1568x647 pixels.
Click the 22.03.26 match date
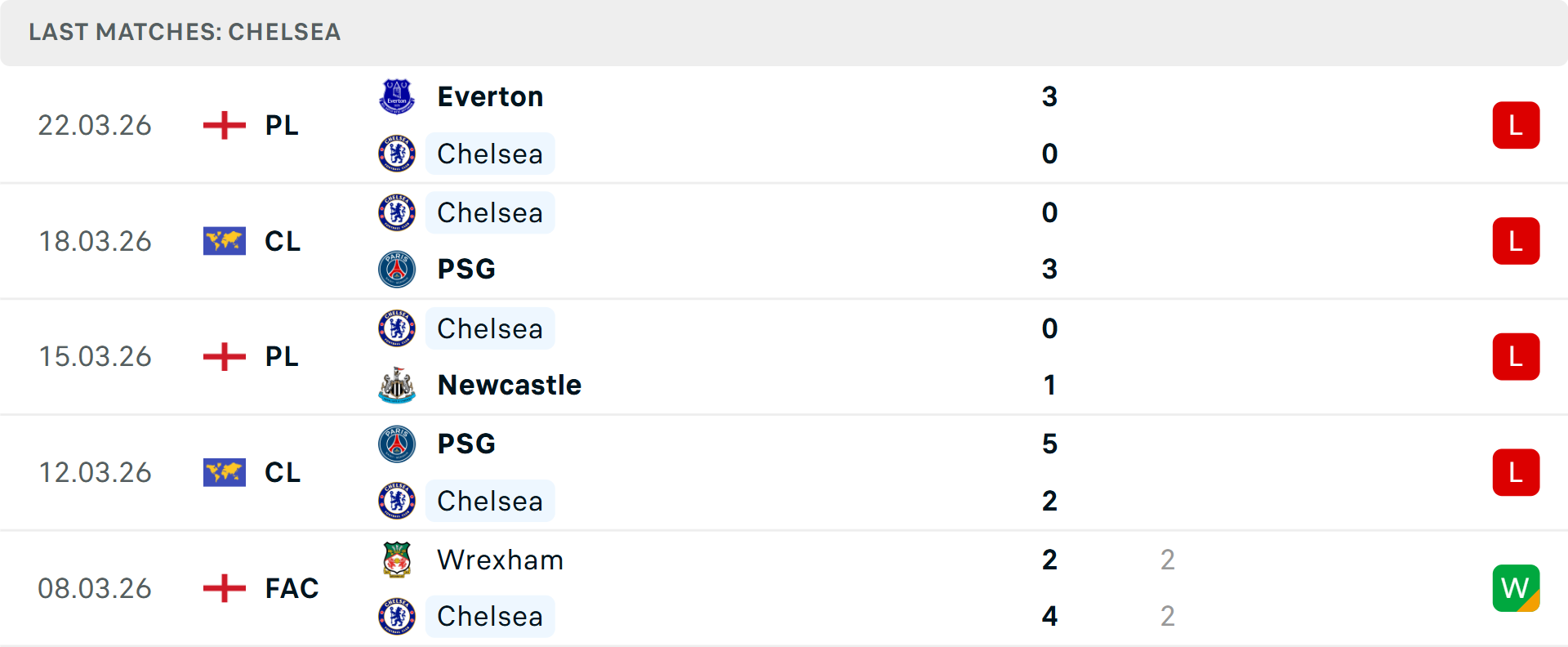(x=95, y=125)
